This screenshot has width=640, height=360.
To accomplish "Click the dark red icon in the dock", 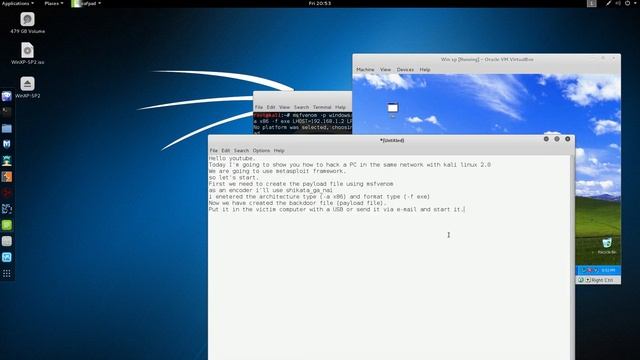I will (x=7, y=193).
